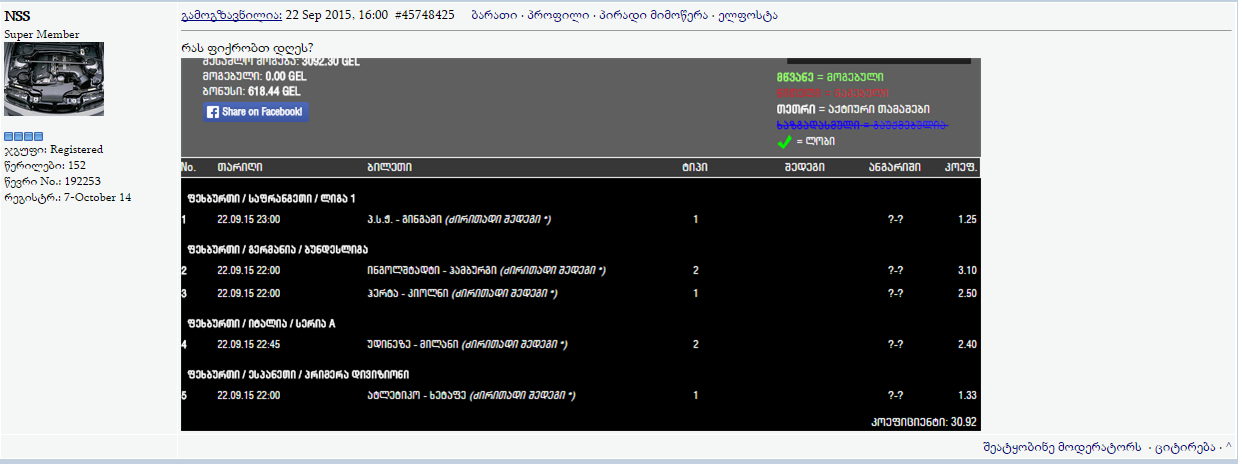Click the 'თარიღი' column header
The height and width of the screenshot is (464, 1242).
pos(238,167)
